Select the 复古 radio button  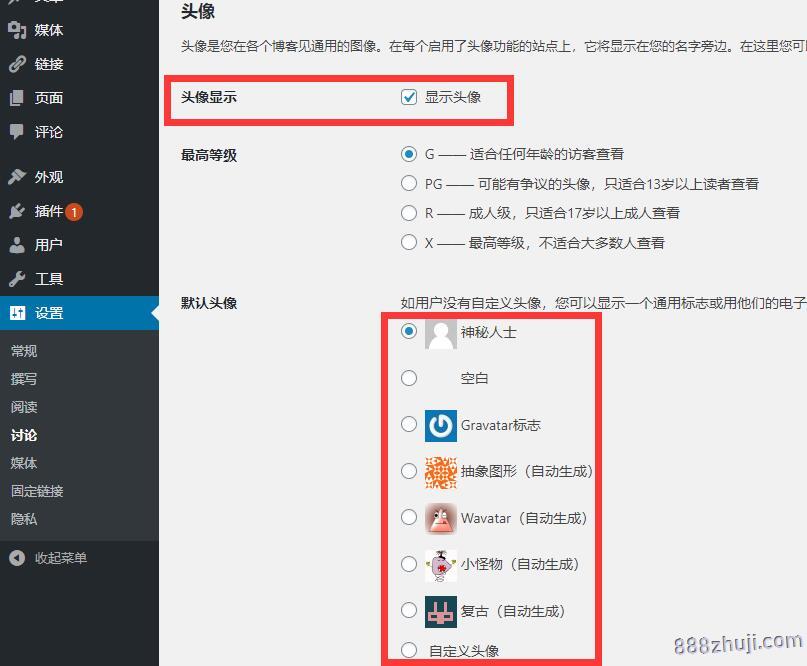(409, 610)
